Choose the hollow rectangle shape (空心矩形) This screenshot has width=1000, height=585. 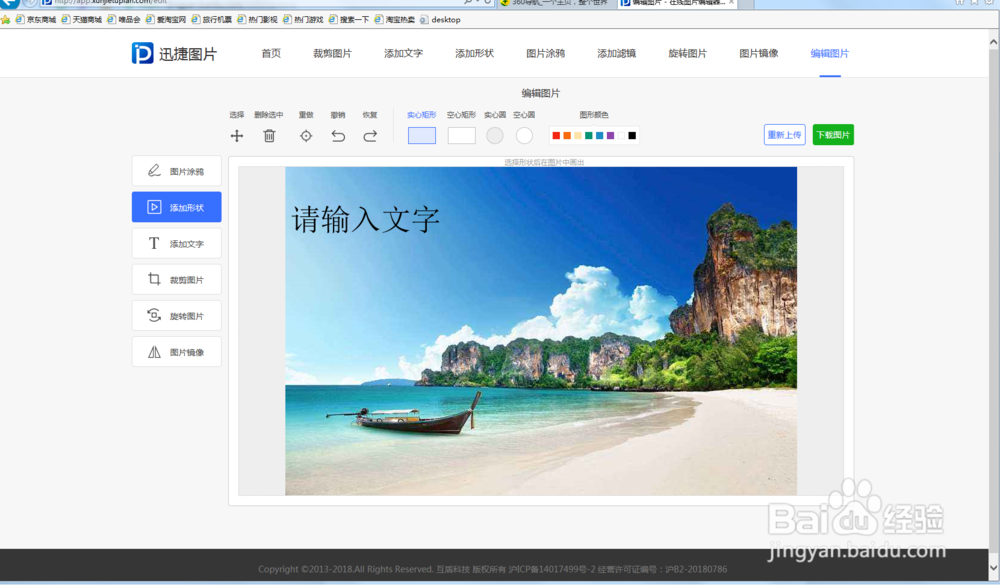coord(461,135)
